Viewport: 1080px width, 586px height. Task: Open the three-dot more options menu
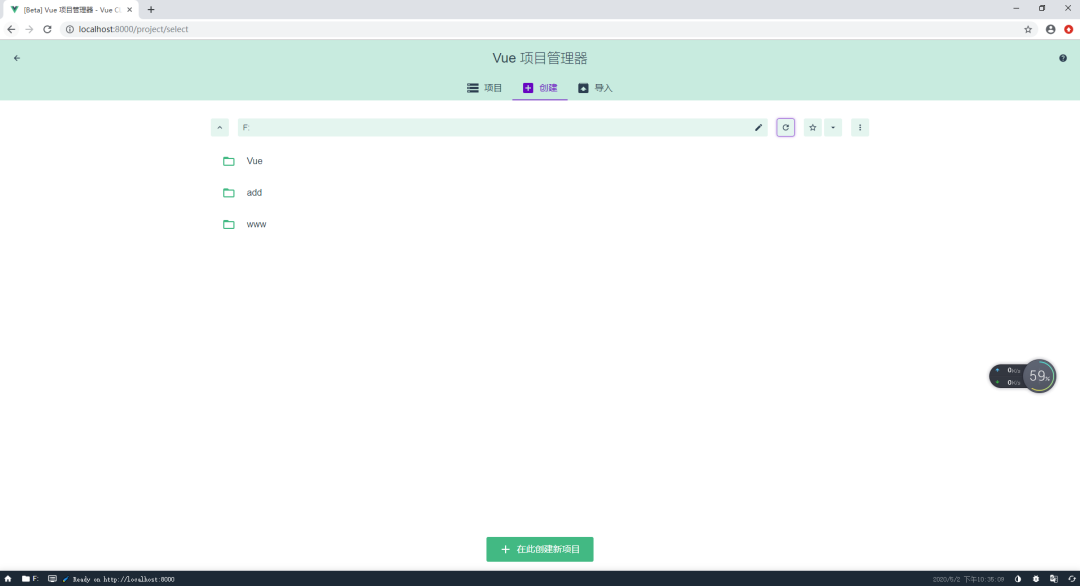click(860, 128)
